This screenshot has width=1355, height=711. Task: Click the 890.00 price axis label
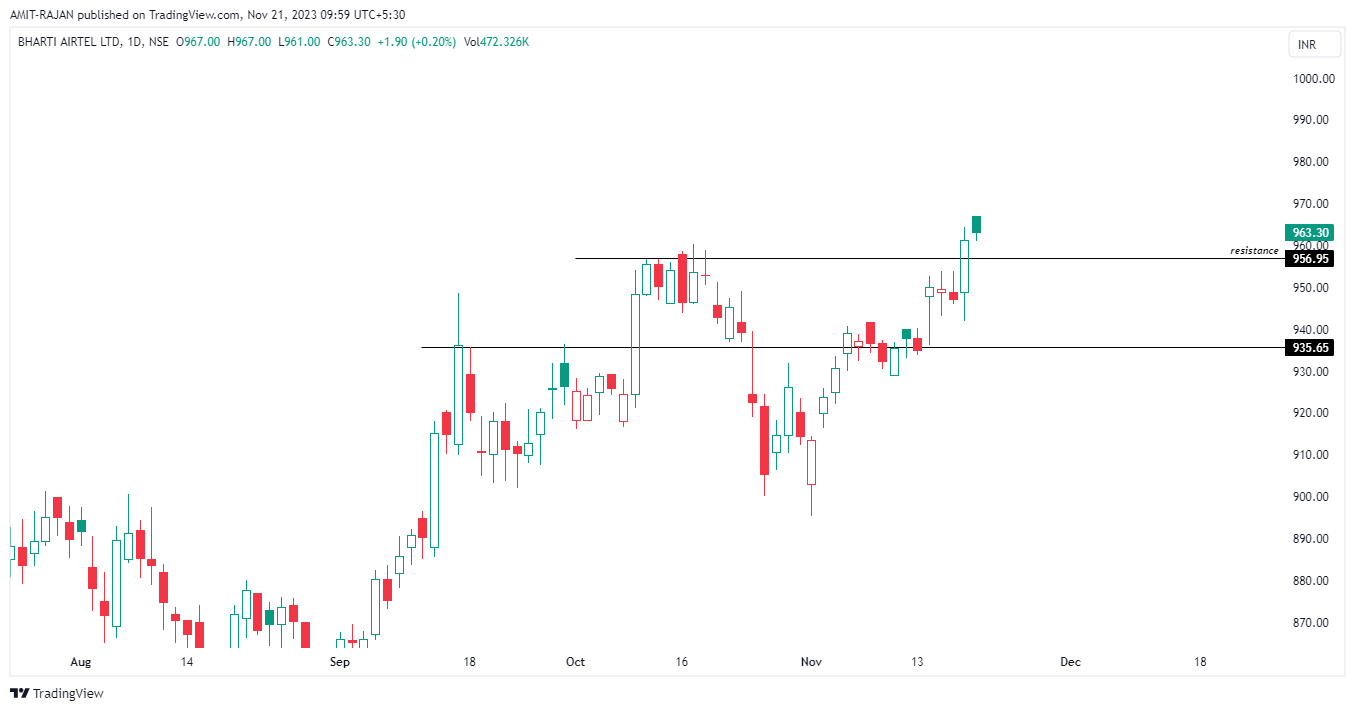(1311, 539)
